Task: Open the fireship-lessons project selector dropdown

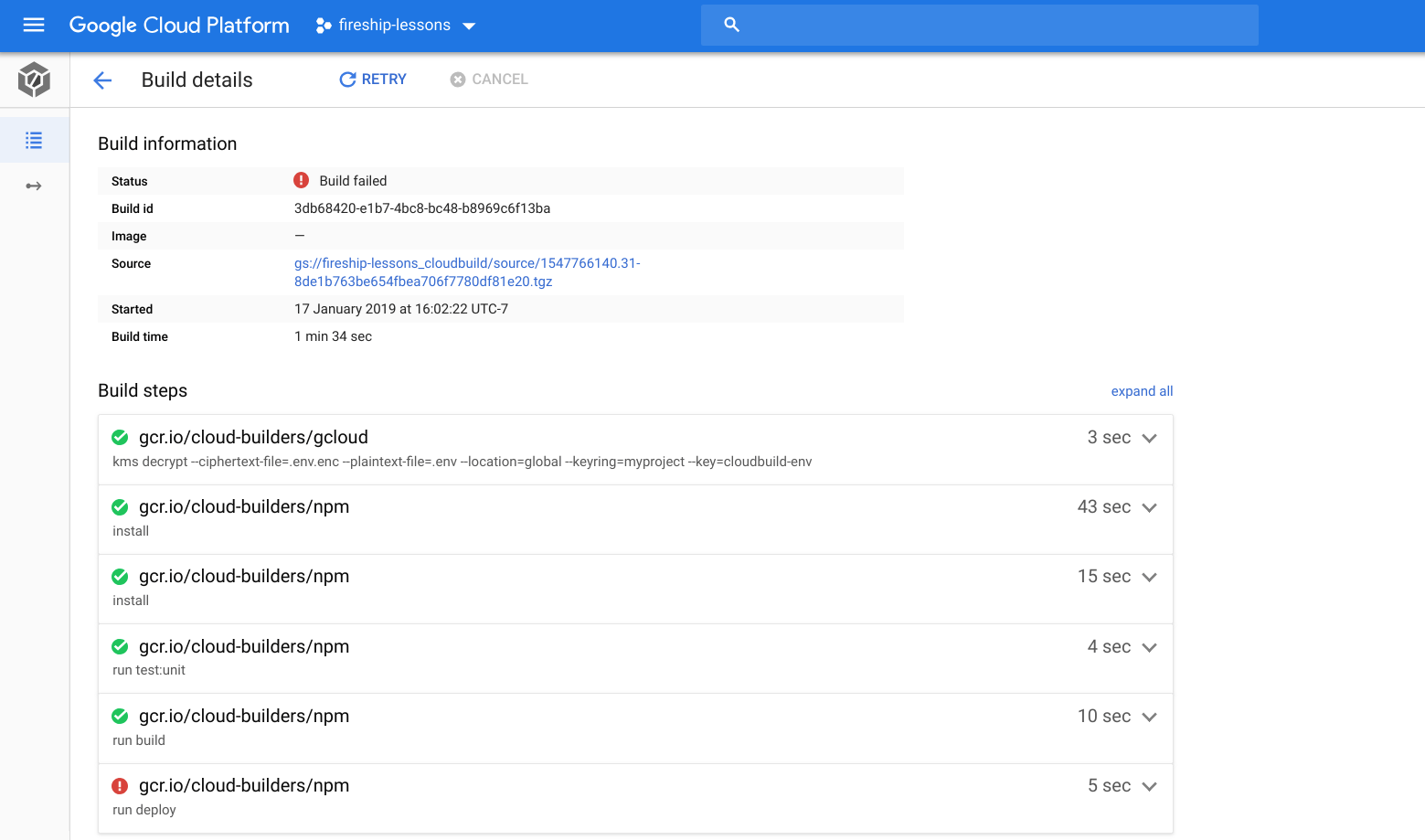Action: tap(396, 26)
